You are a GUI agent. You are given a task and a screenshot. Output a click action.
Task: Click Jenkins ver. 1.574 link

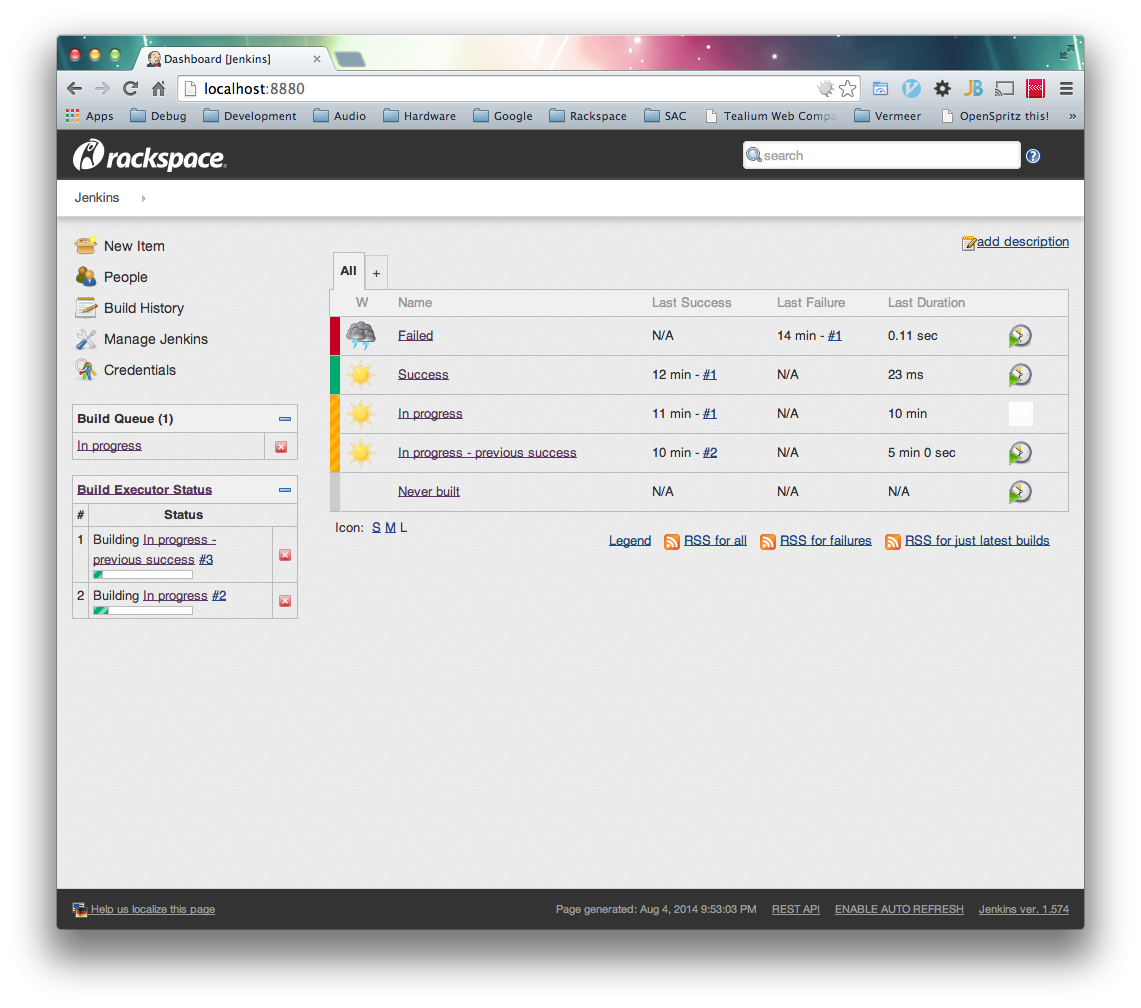tap(1024, 909)
